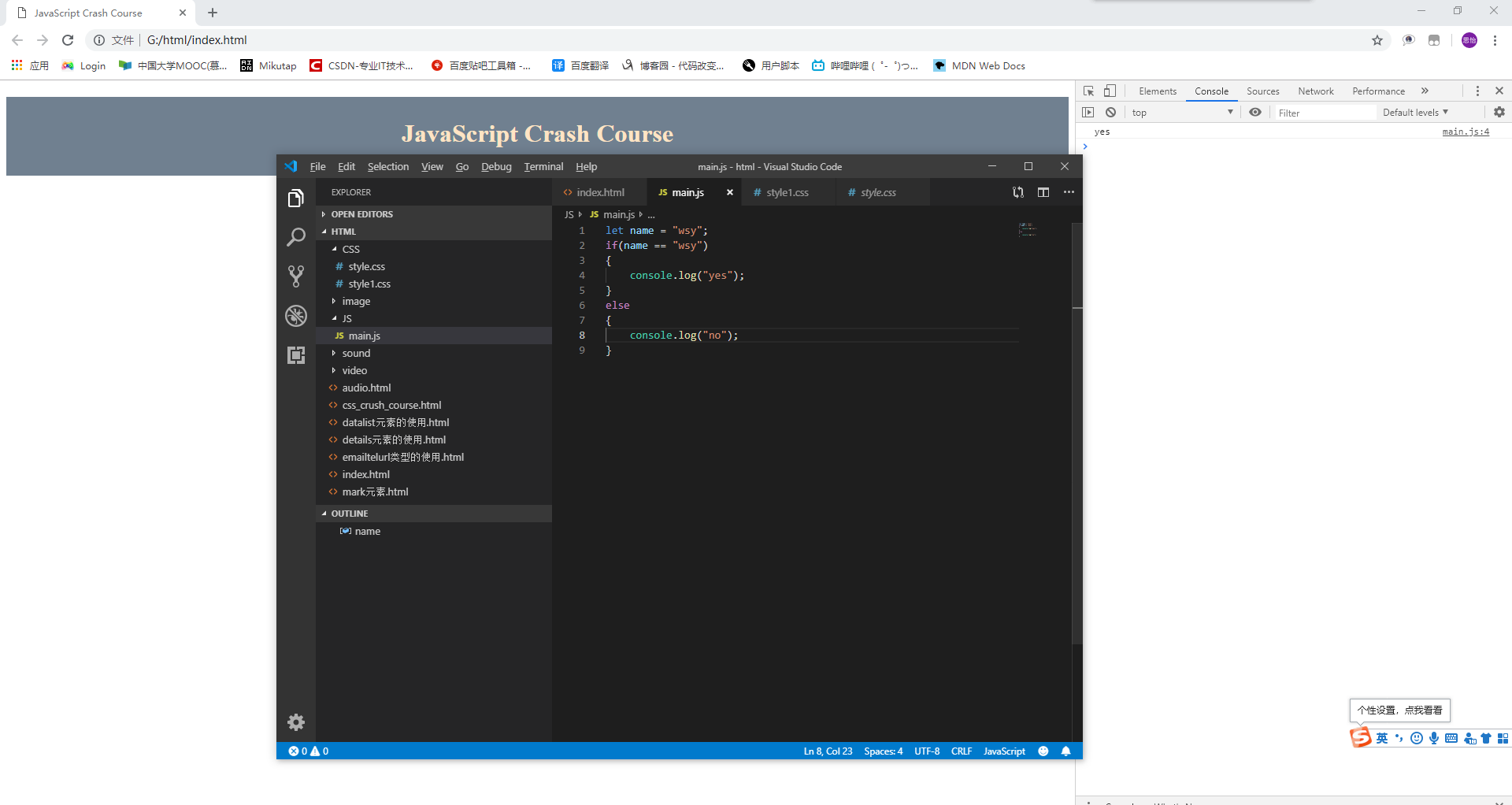Click the Open Changes icon in editor
This screenshot has height=805, width=1512.
pos(1018,192)
